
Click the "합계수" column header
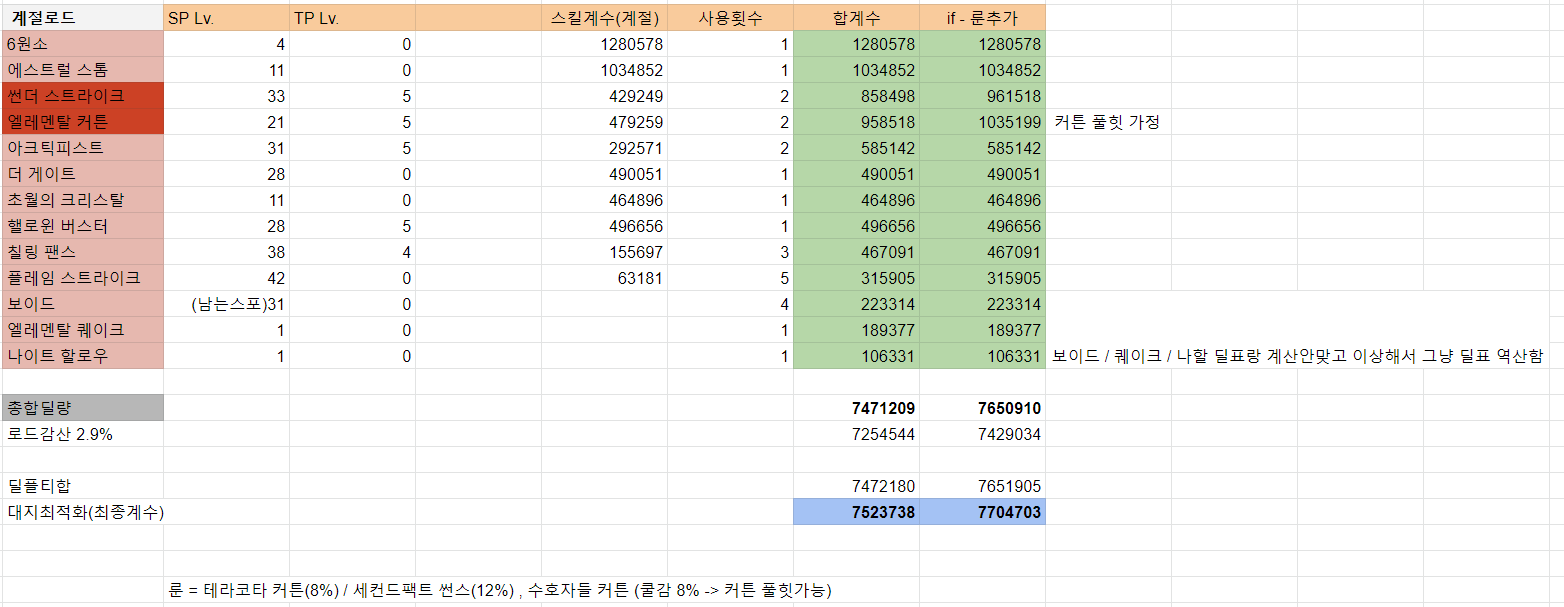(x=856, y=18)
